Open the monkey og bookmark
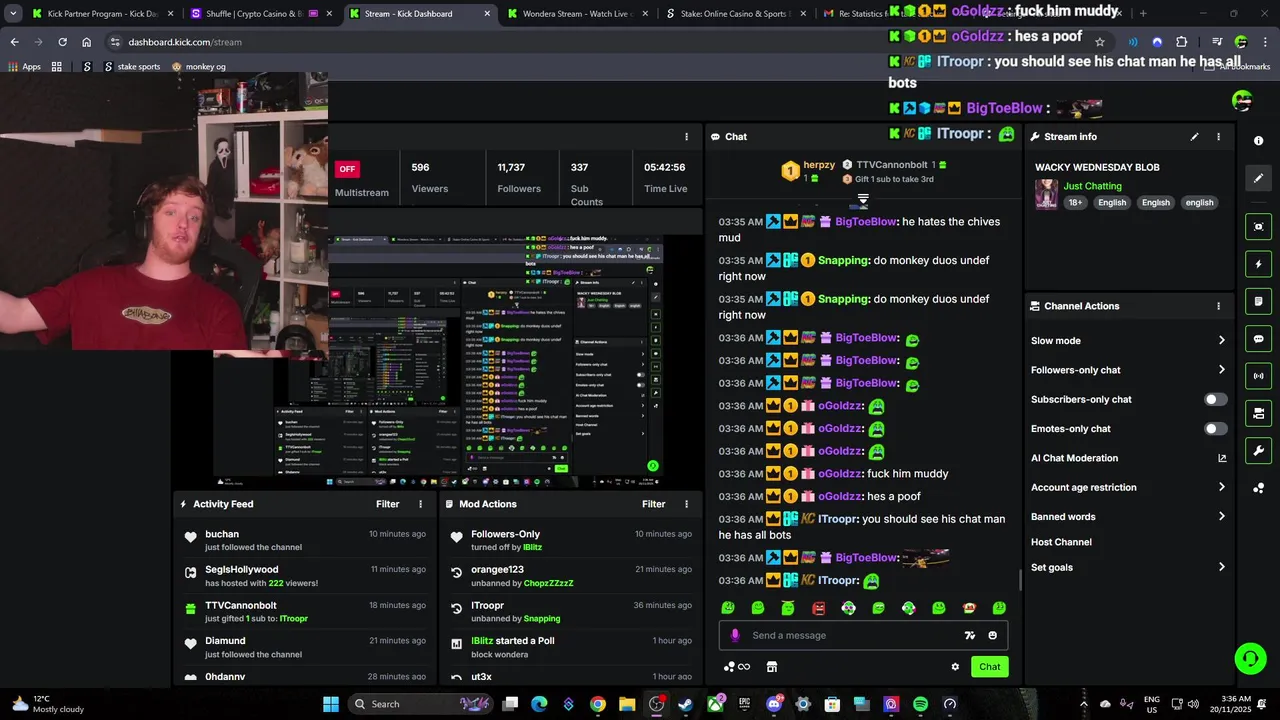This screenshot has height=720, width=1280. (199, 67)
